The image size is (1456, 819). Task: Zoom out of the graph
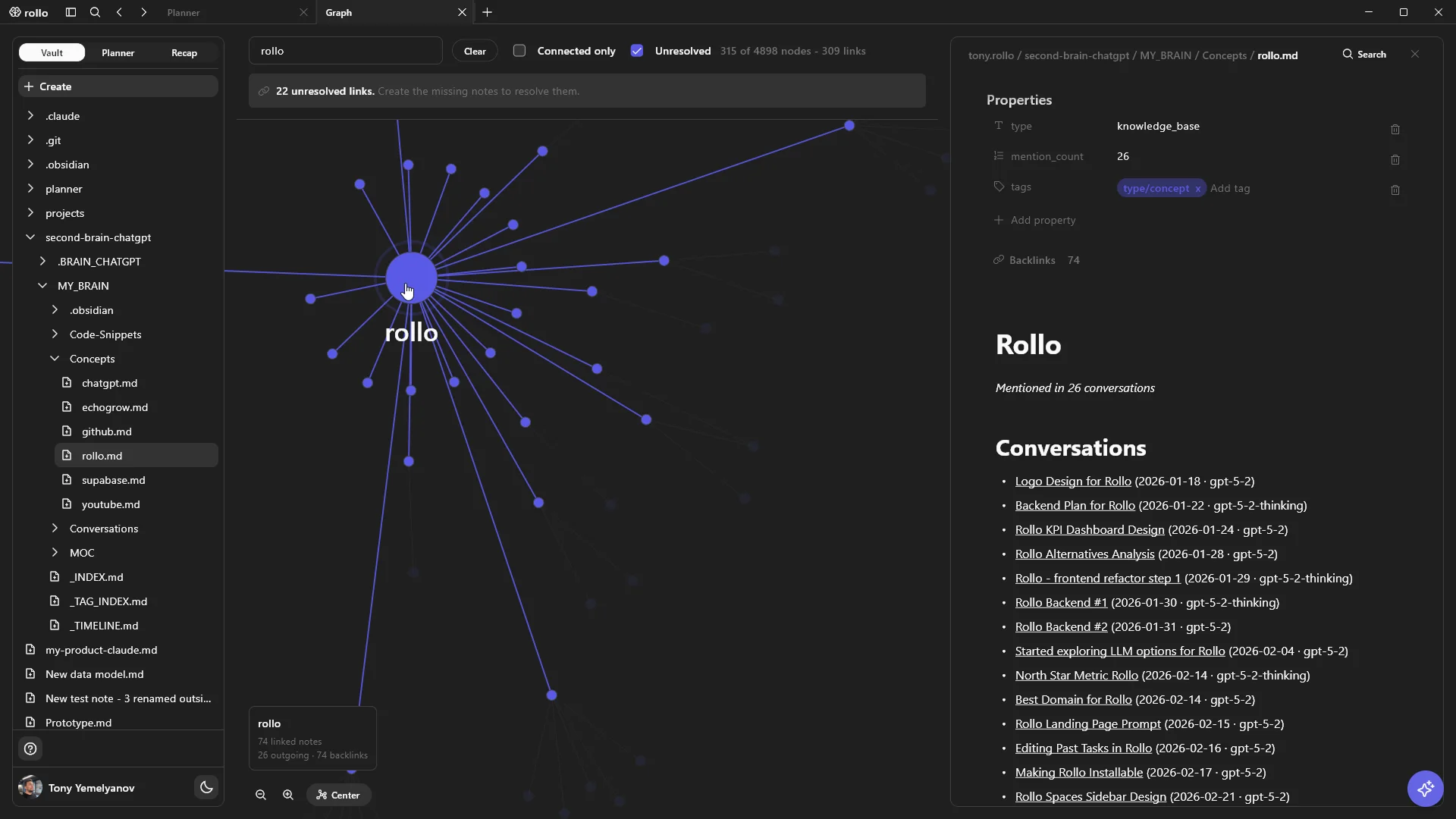[261, 795]
